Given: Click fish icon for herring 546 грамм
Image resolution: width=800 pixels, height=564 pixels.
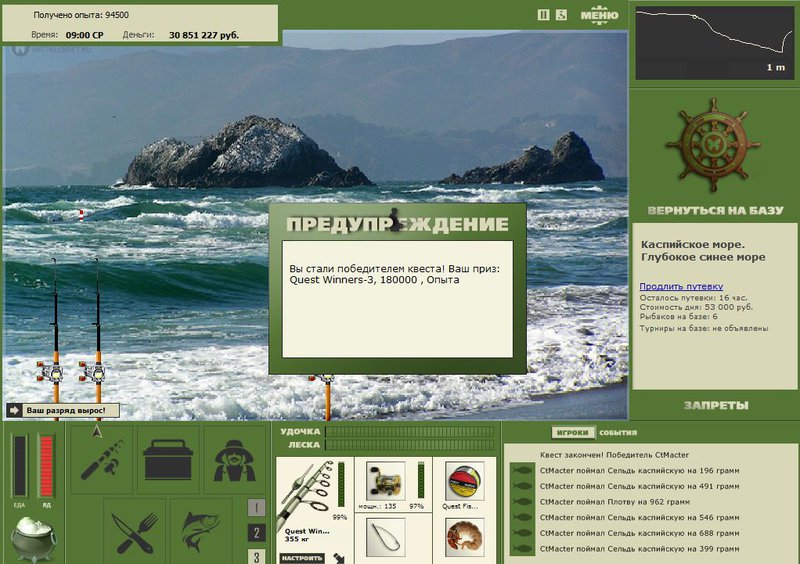Looking at the screenshot, I should [522, 518].
